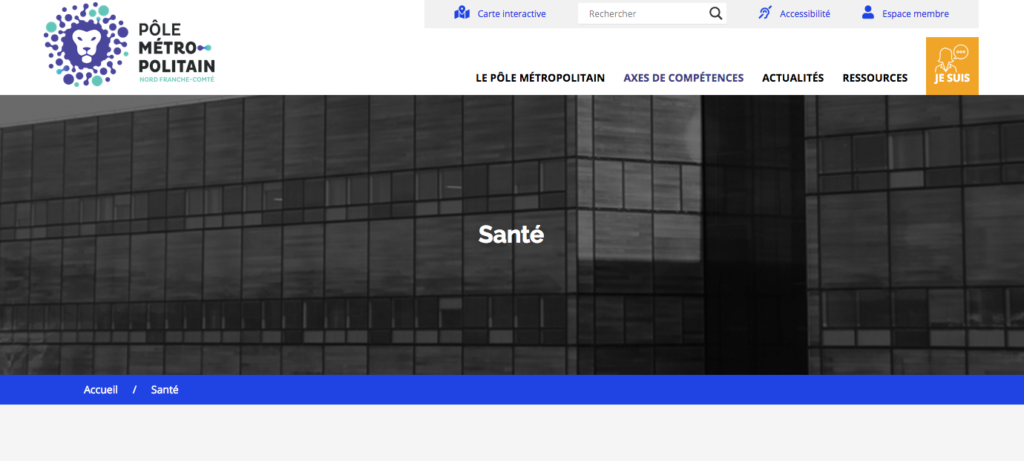Open the Carte interactive link
1024x461 pixels.
coord(511,14)
